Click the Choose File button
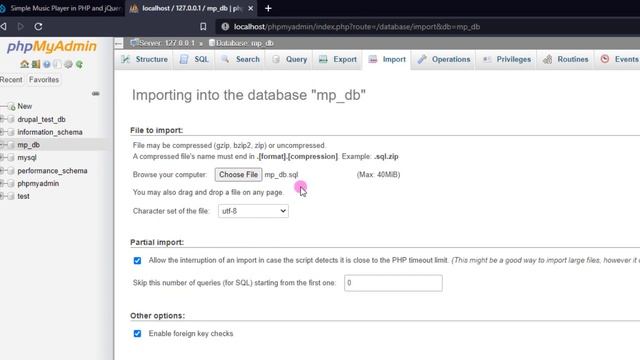This screenshot has width=640, height=360. (x=238, y=175)
